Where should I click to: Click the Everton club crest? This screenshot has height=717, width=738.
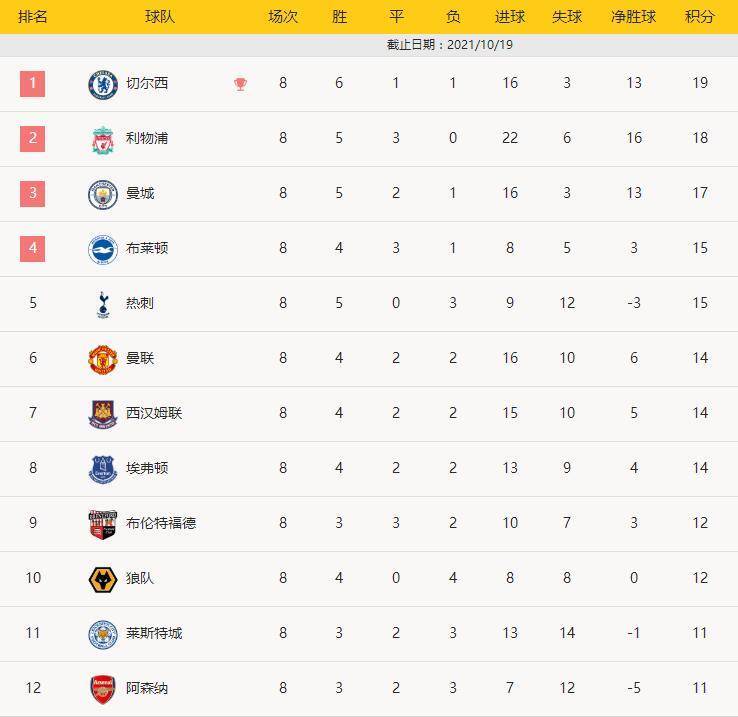pos(103,469)
